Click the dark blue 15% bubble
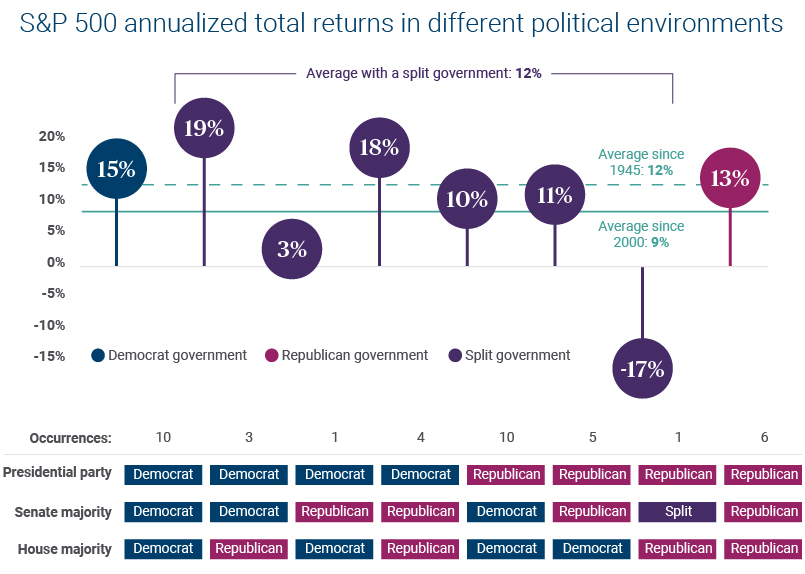The image size is (805, 574). click(117, 169)
